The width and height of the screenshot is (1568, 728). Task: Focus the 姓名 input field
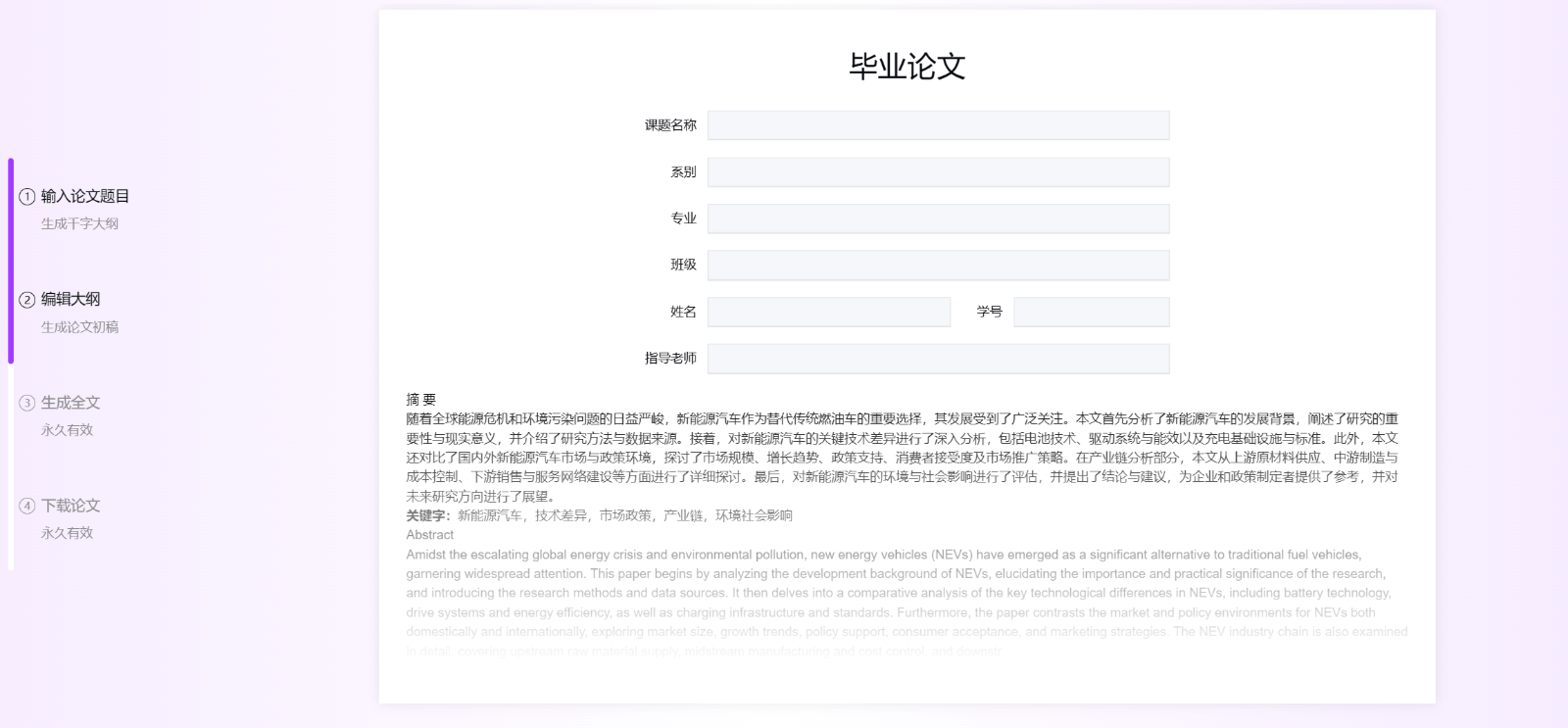point(828,312)
